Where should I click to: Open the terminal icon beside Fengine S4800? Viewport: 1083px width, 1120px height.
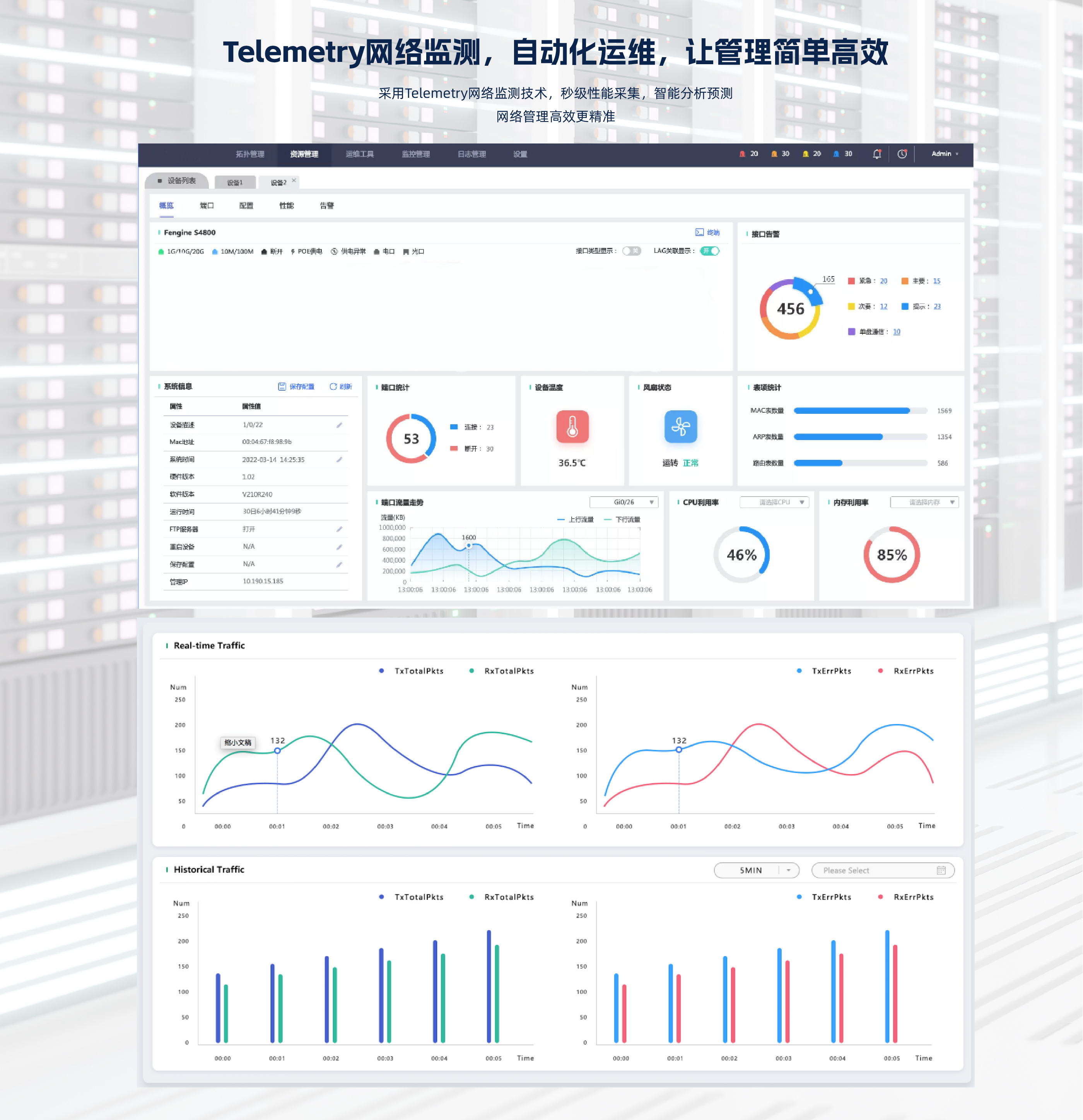[700, 232]
